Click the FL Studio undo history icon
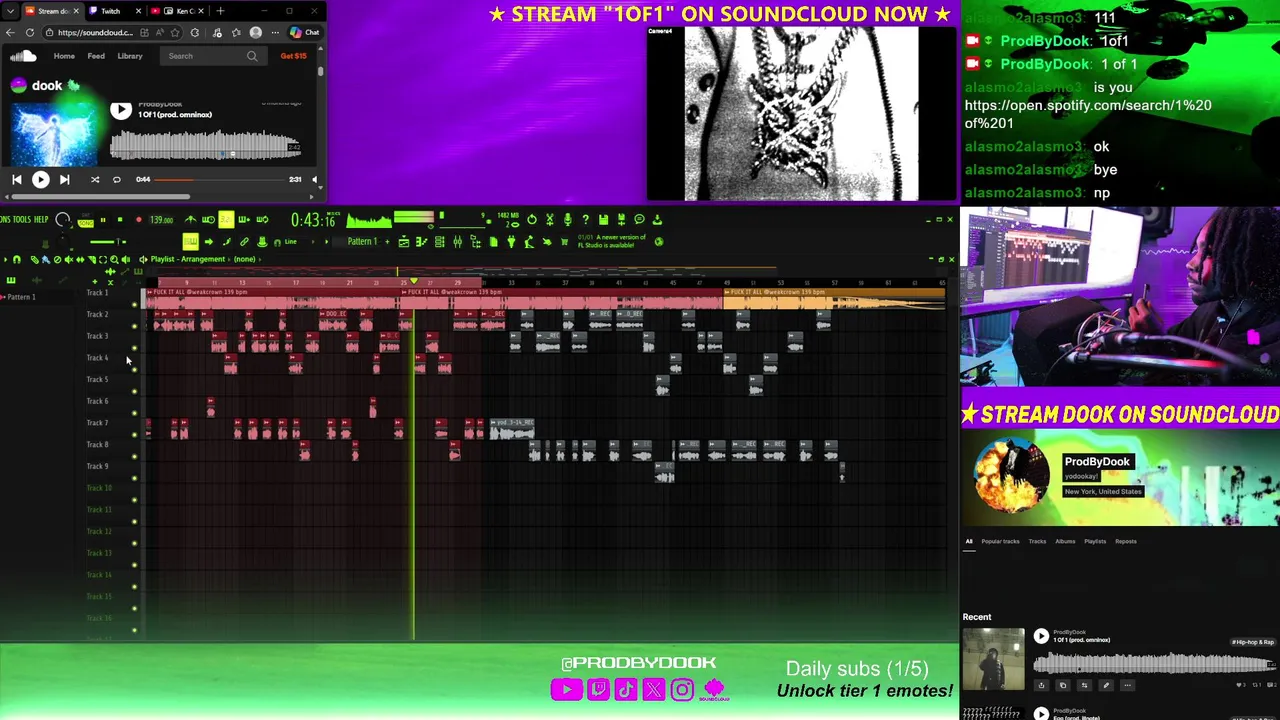 (532, 220)
